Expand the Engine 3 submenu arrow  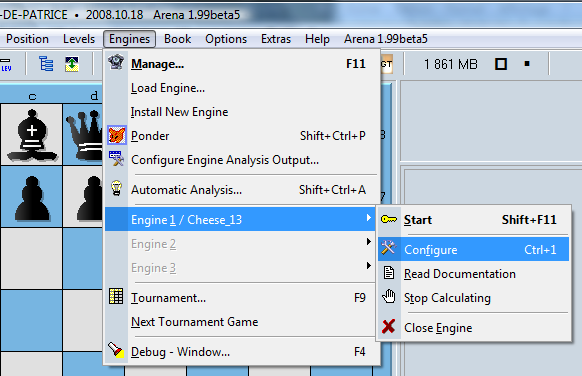coord(368,265)
